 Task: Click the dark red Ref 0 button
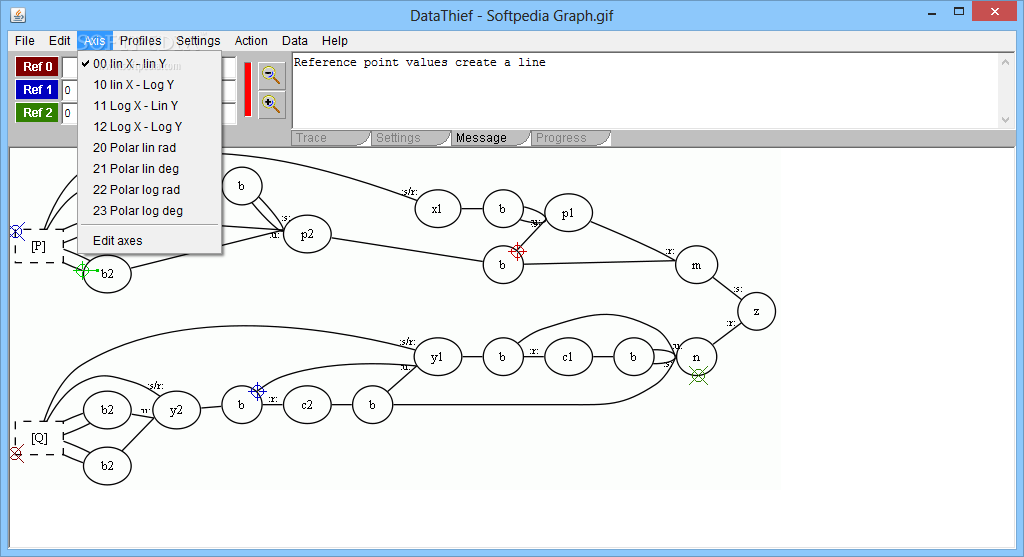click(x=37, y=67)
